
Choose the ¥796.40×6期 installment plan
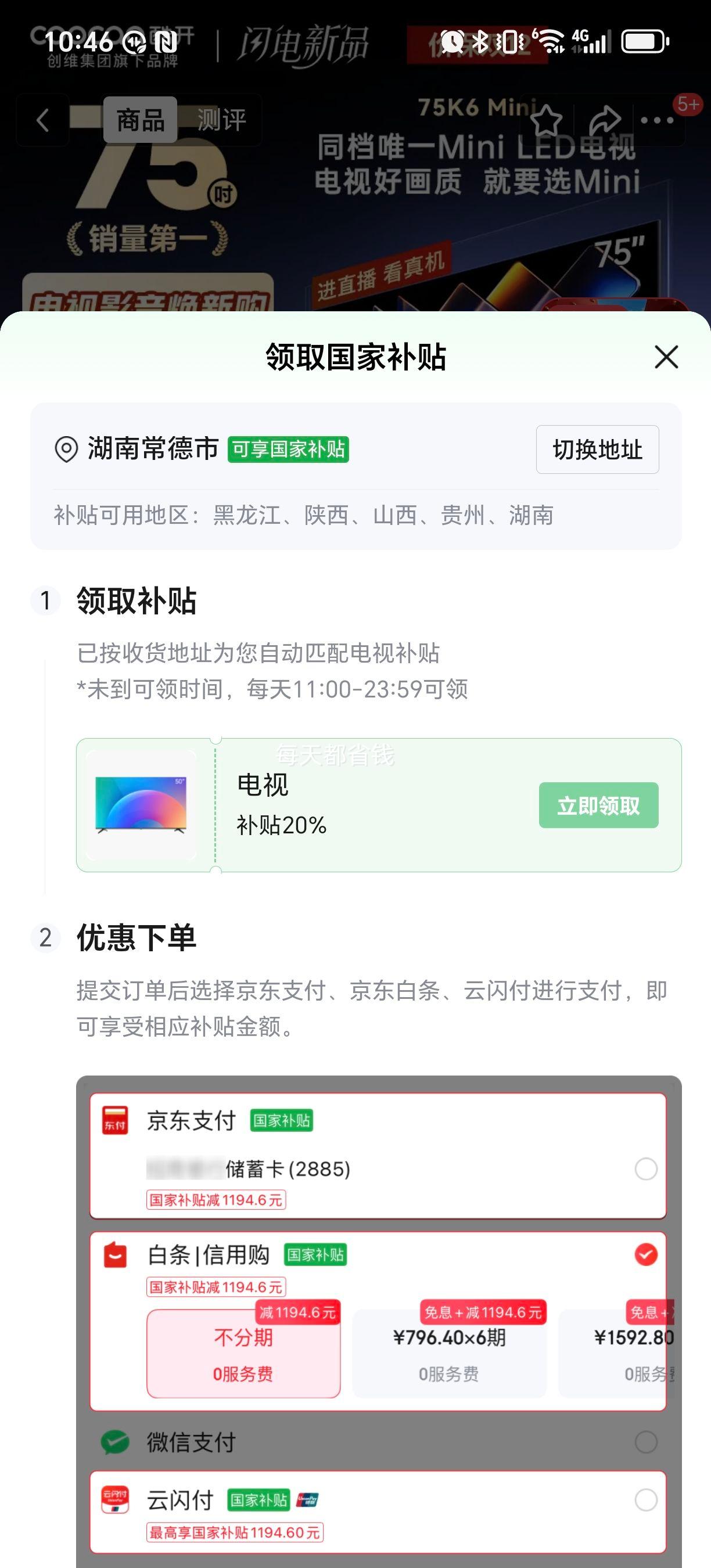coord(449,1354)
